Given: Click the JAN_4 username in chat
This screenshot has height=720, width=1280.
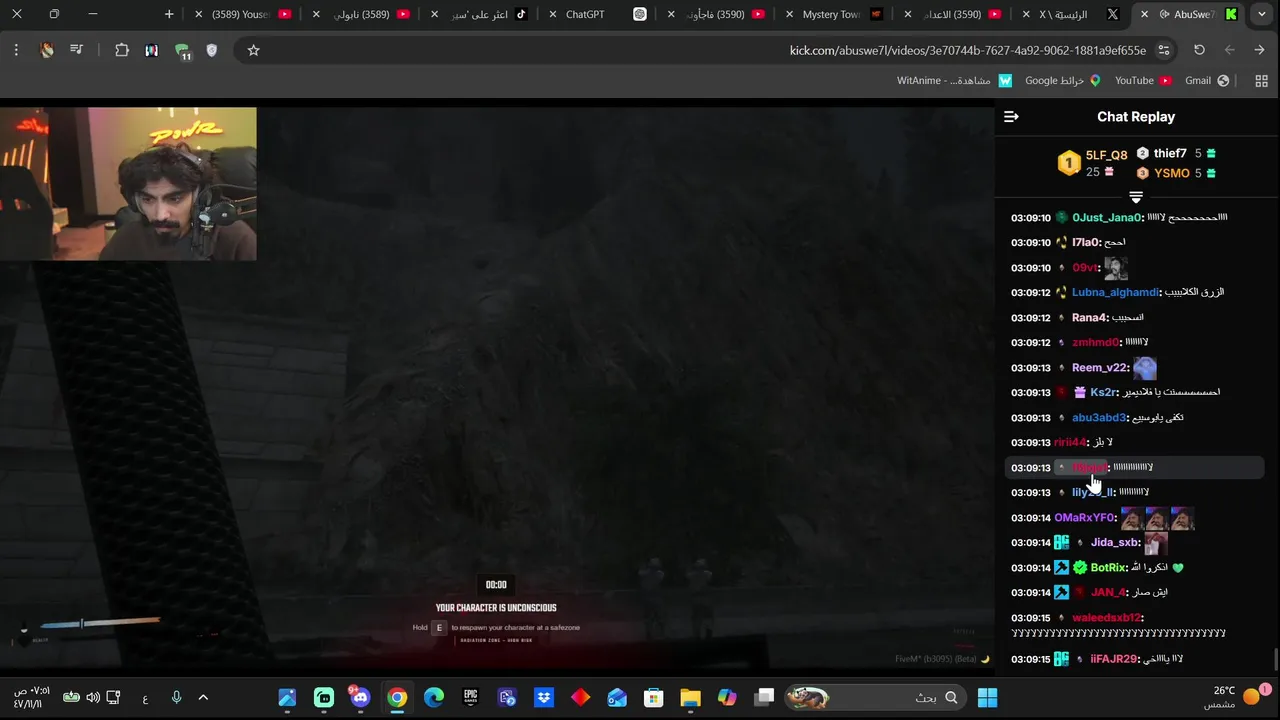Looking at the screenshot, I should [1108, 593].
